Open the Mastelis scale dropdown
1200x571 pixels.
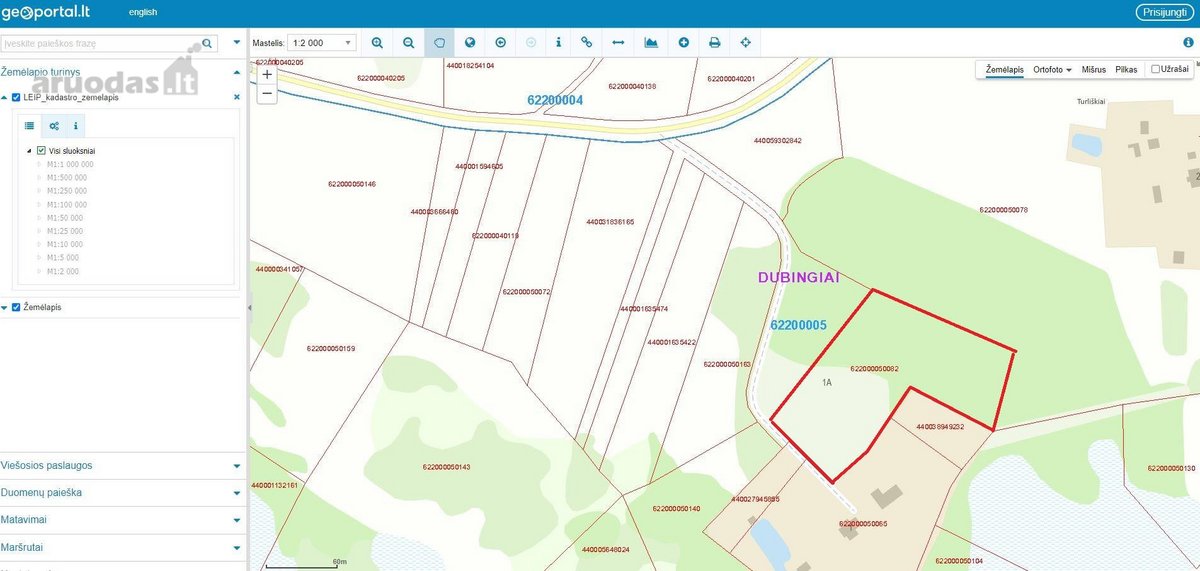point(321,43)
